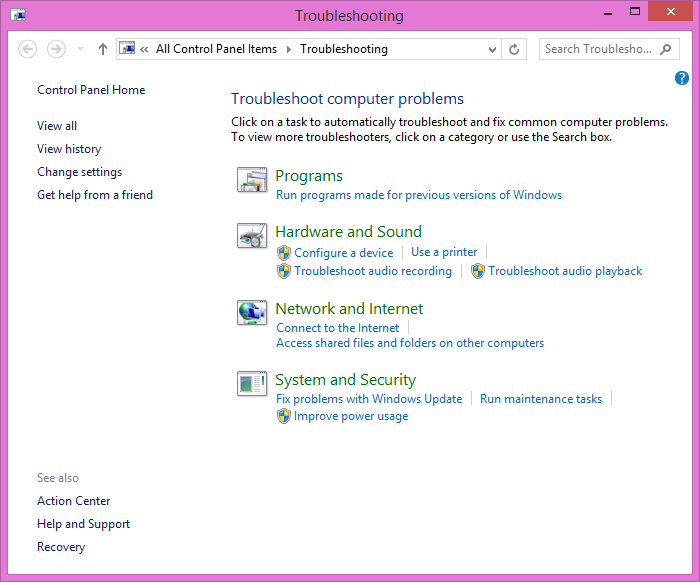Screen dimensions: 700x582
Task: Launch Use a printer troubleshooter
Action: pos(444,252)
